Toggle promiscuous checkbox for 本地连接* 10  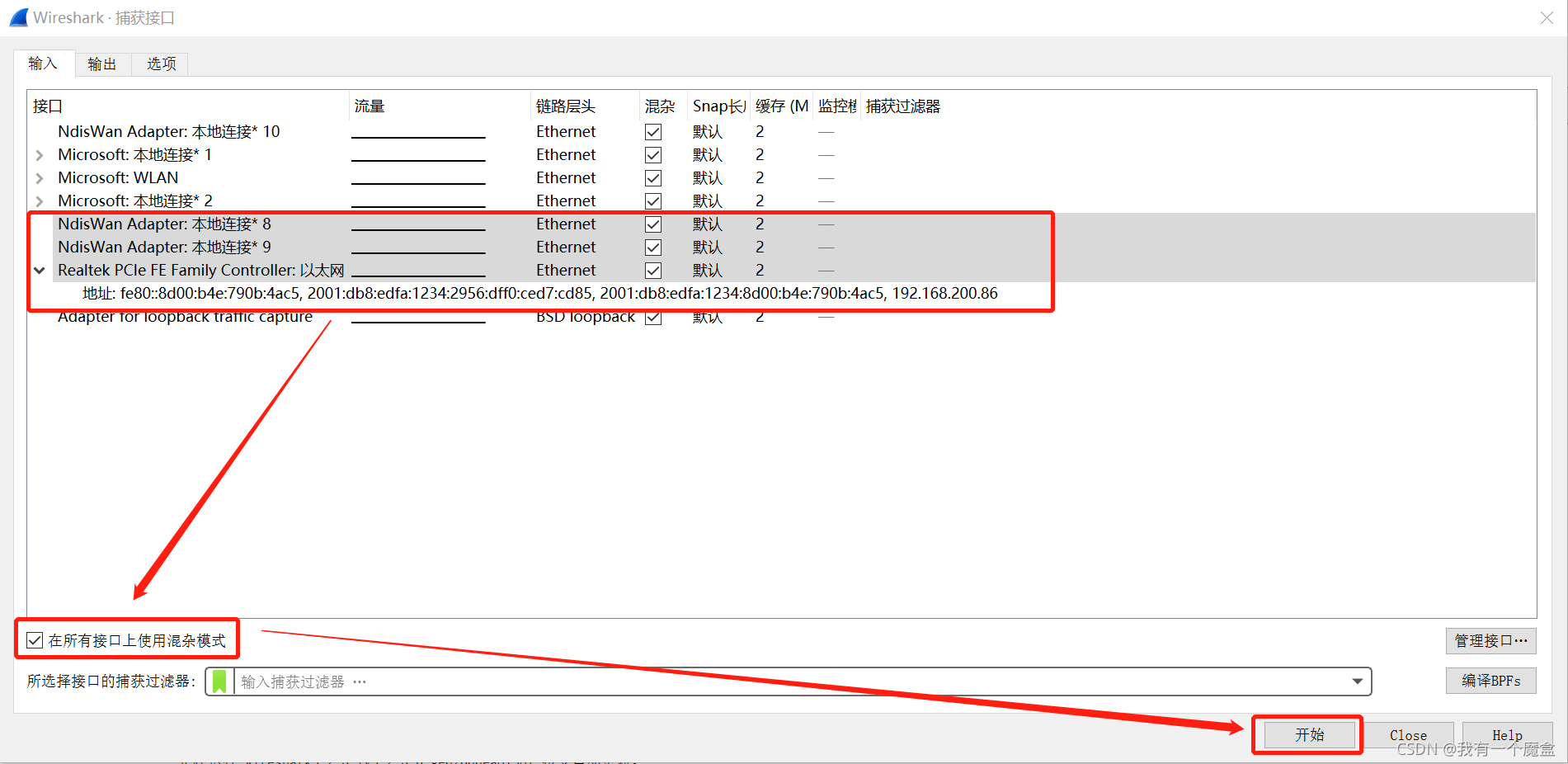coord(653,132)
